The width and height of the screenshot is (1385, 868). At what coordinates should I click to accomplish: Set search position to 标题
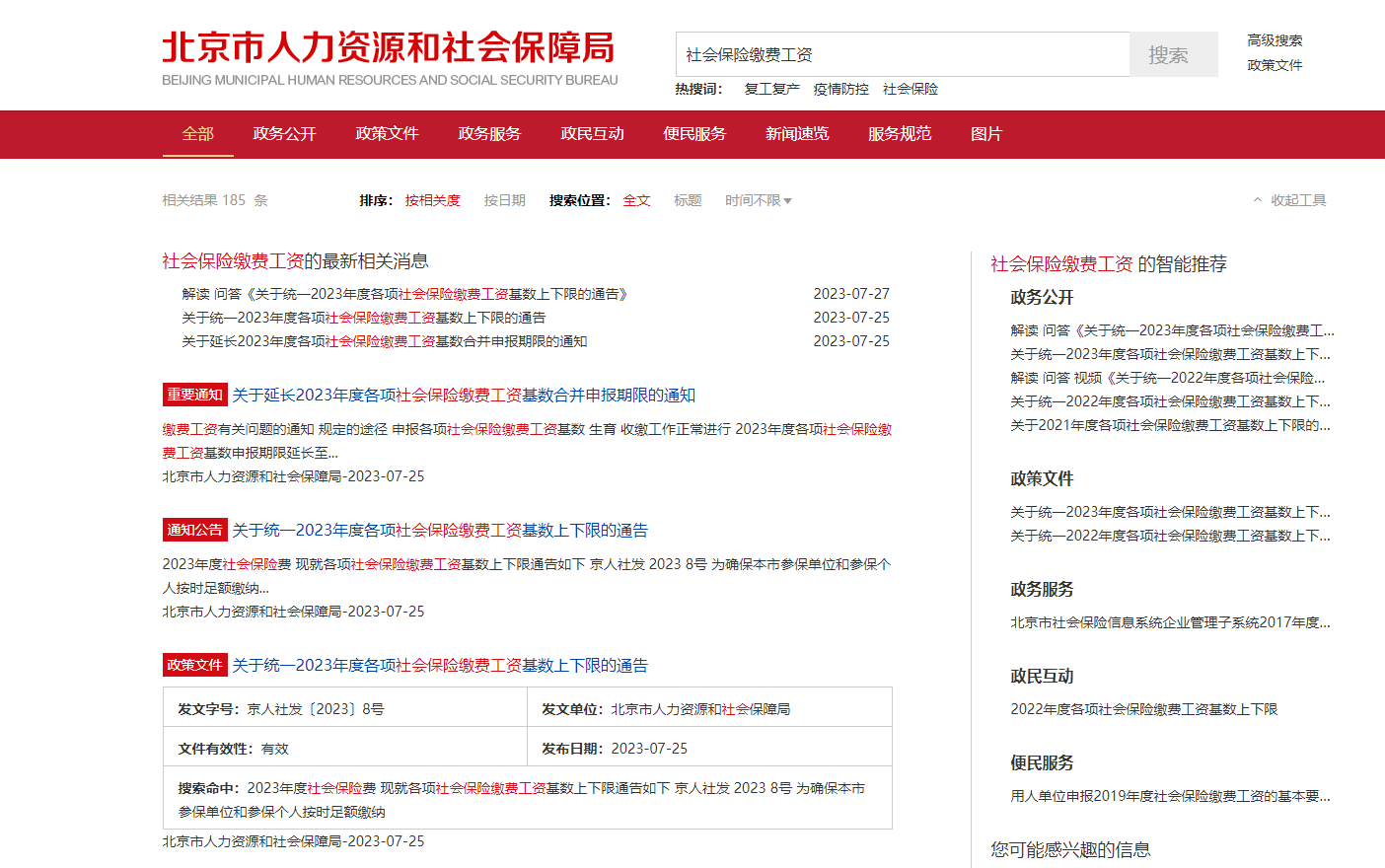click(x=688, y=200)
